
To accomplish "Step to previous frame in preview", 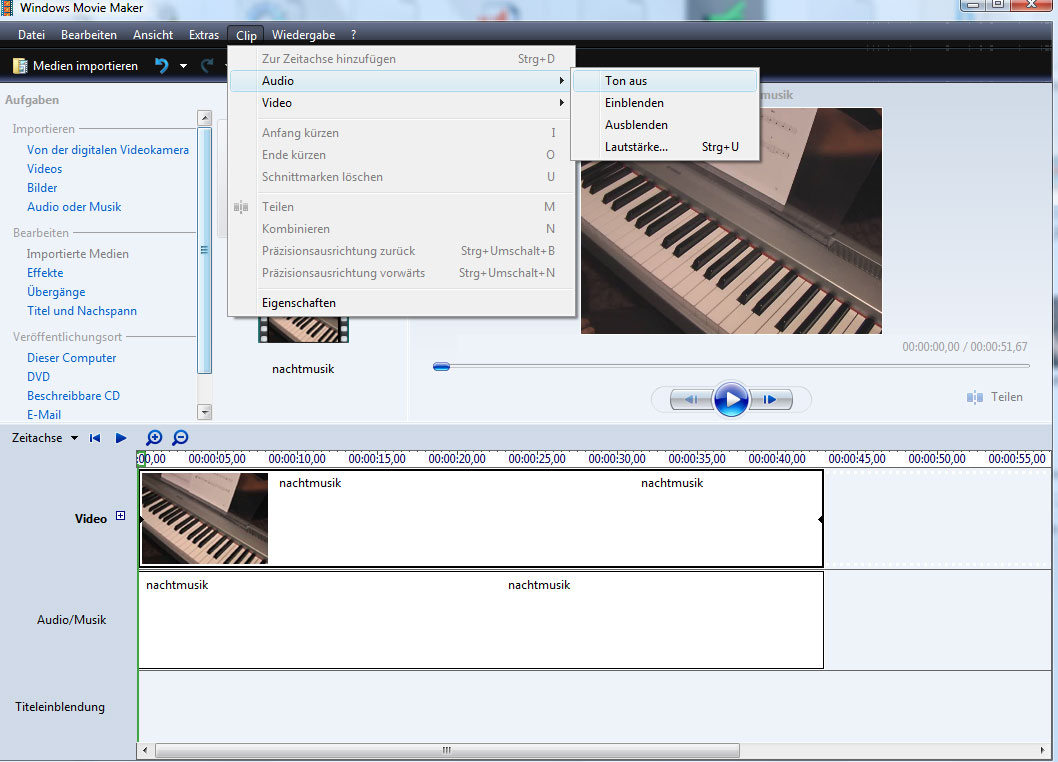I will [x=689, y=400].
